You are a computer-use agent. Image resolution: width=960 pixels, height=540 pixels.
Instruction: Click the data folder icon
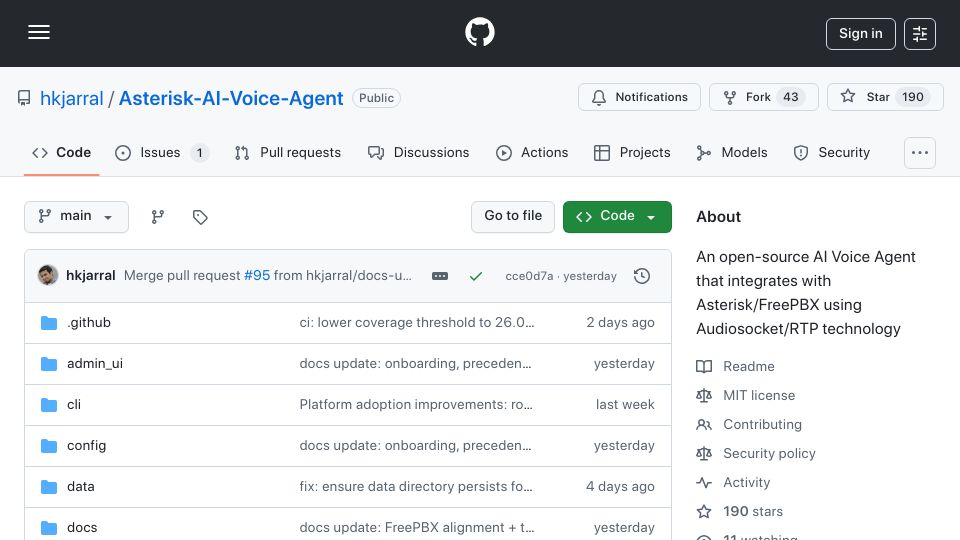49,487
